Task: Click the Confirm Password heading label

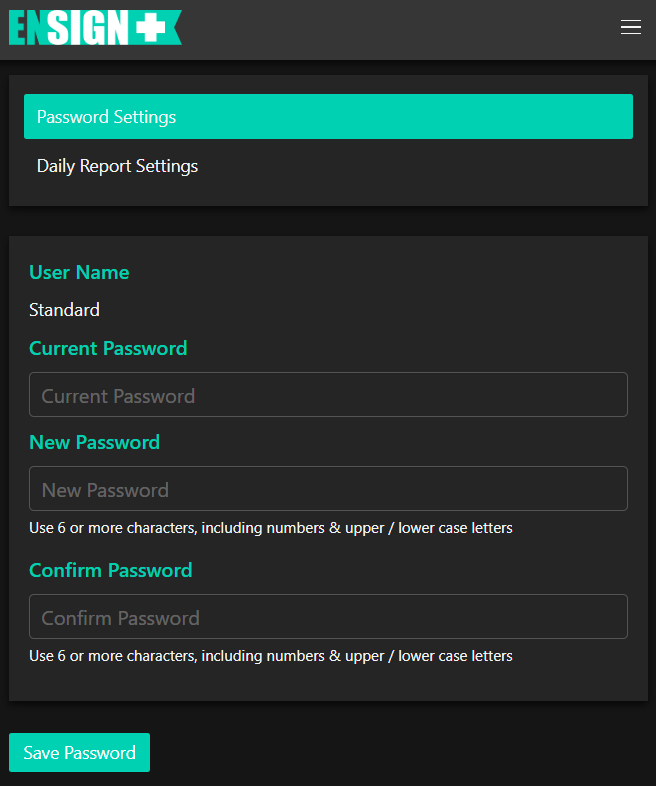Action: 110,571
